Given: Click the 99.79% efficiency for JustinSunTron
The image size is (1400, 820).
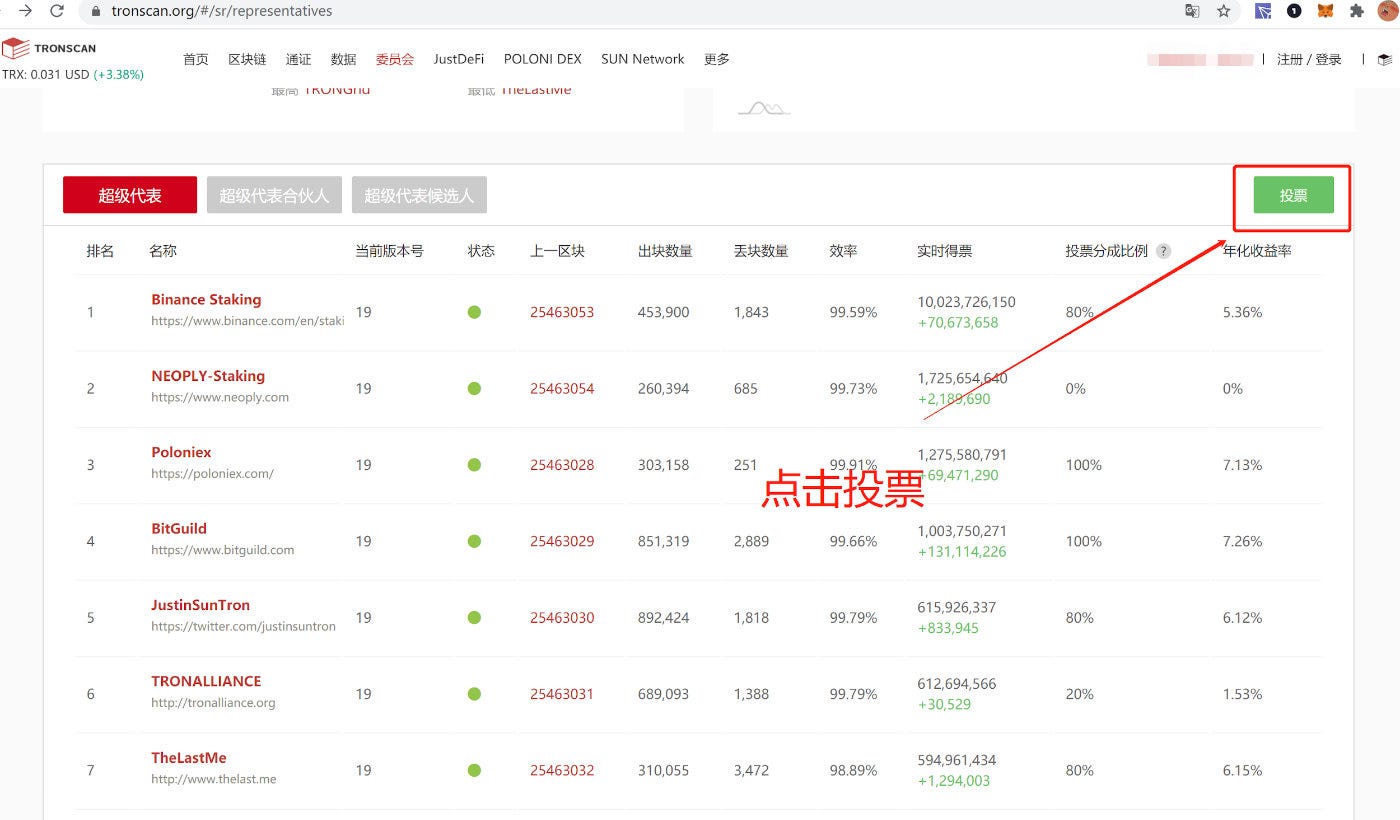Looking at the screenshot, I should 853,618.
